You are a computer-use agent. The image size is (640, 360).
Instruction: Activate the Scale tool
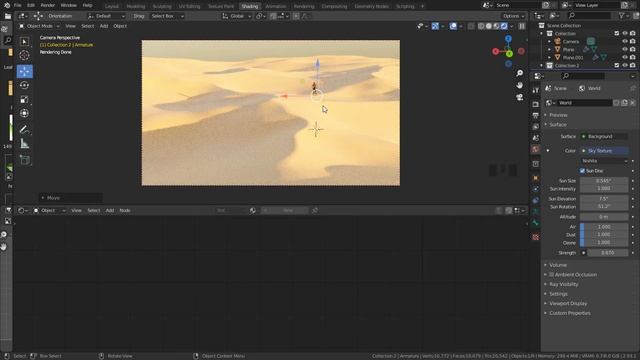[24, 100]
